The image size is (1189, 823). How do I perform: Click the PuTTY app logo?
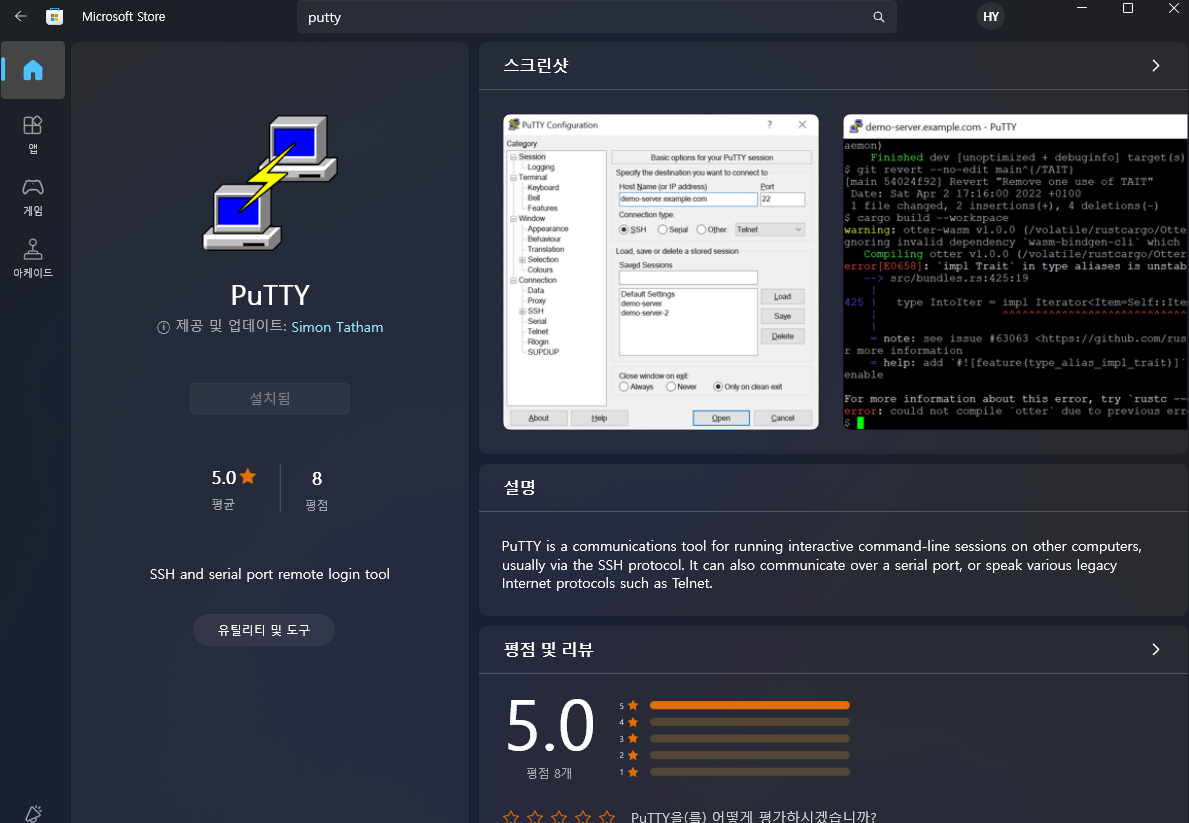coord(270,183)
